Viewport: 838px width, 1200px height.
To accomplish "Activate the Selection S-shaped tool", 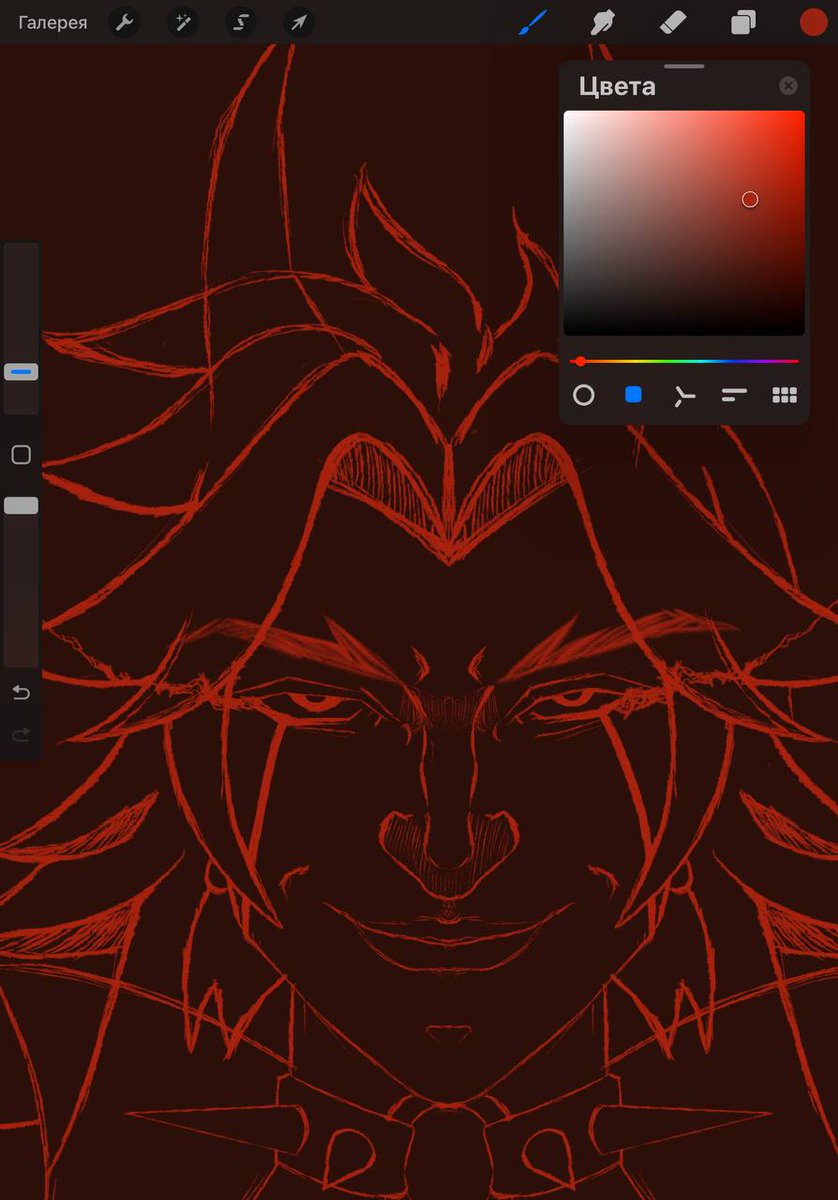I will [240, 22].
